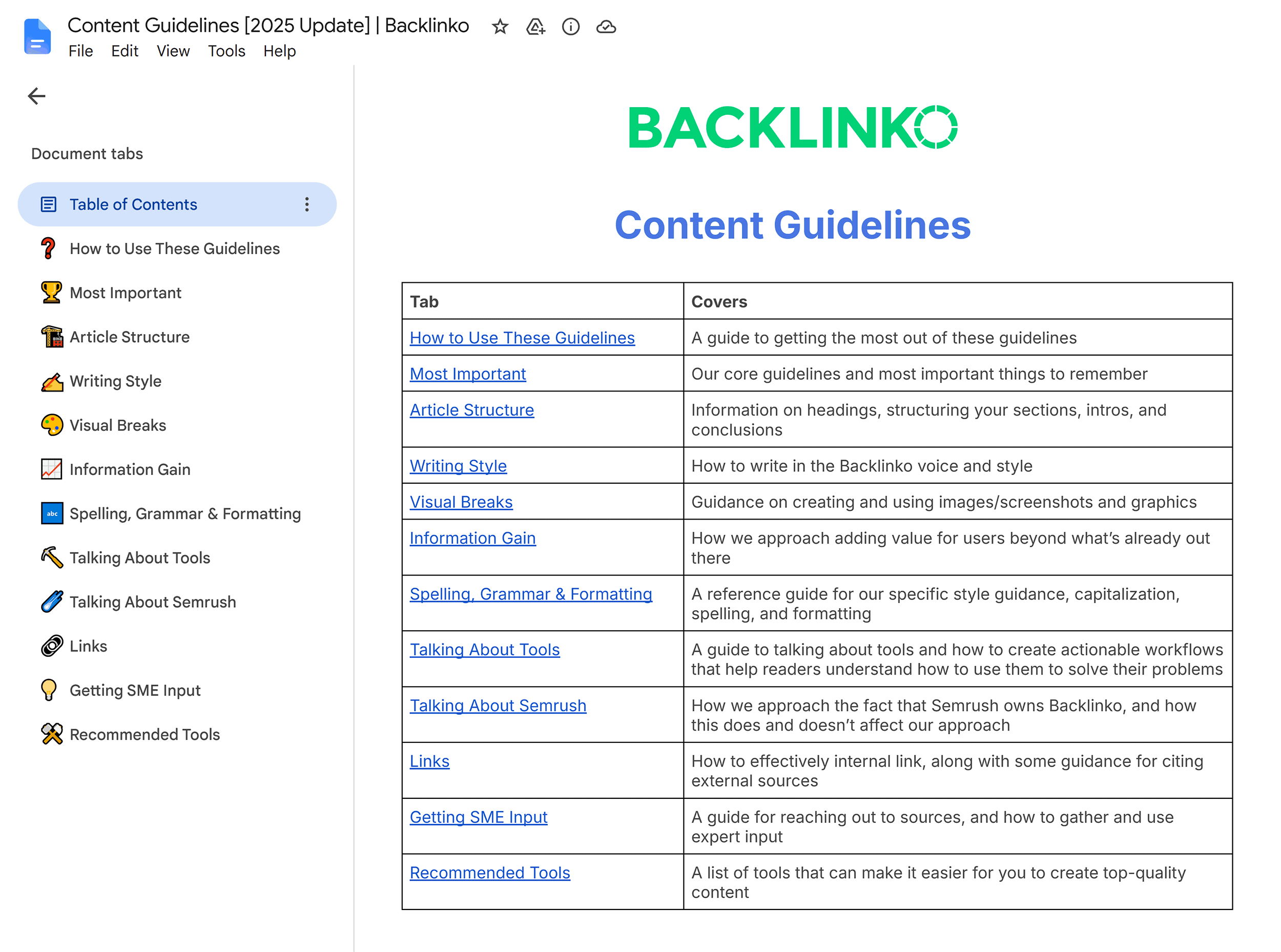Click the hammer icon for Talking About Tools
The image size is (1281, 952).
point(52,557)
